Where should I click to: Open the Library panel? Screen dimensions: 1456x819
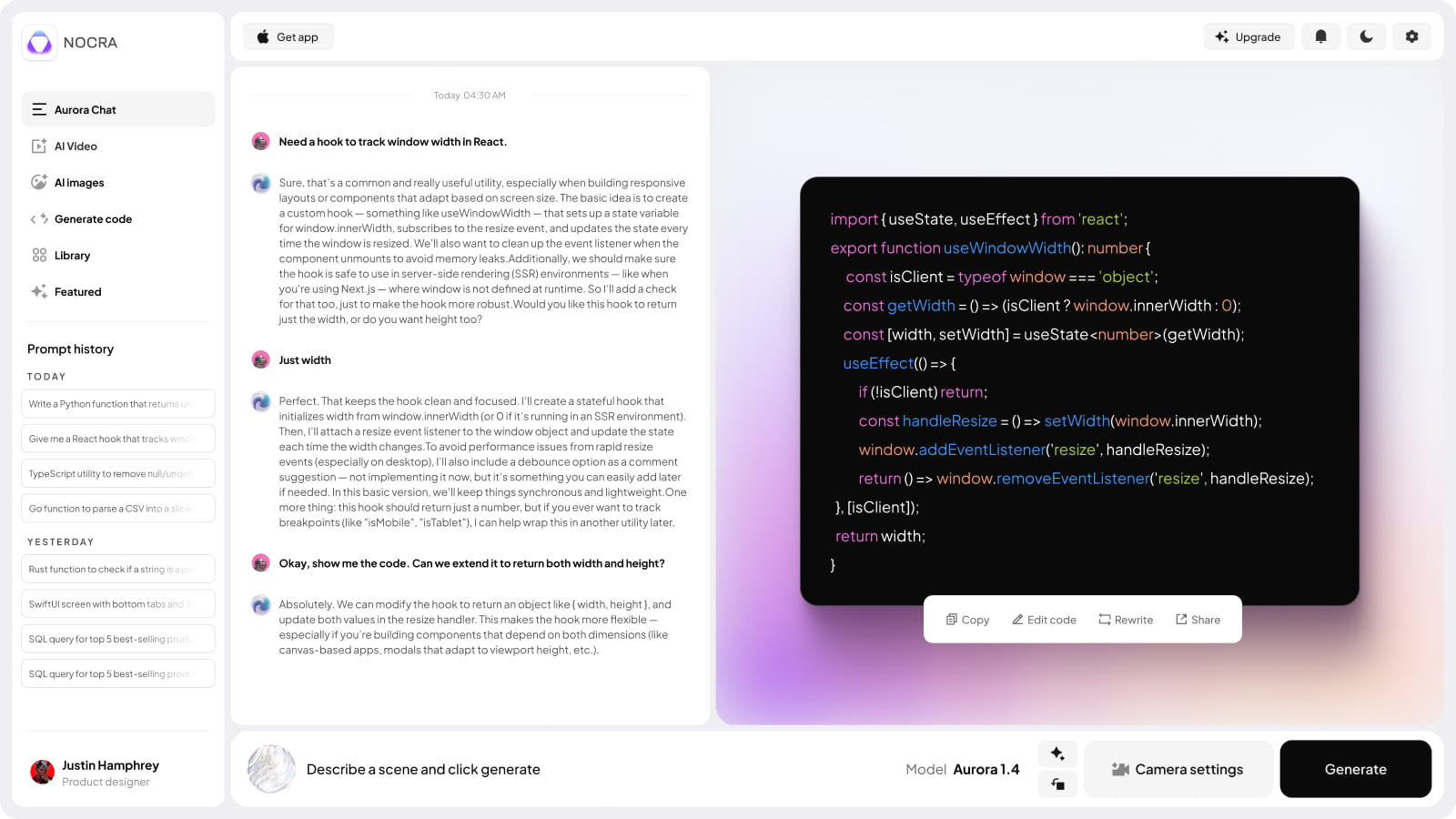[72, 255]
